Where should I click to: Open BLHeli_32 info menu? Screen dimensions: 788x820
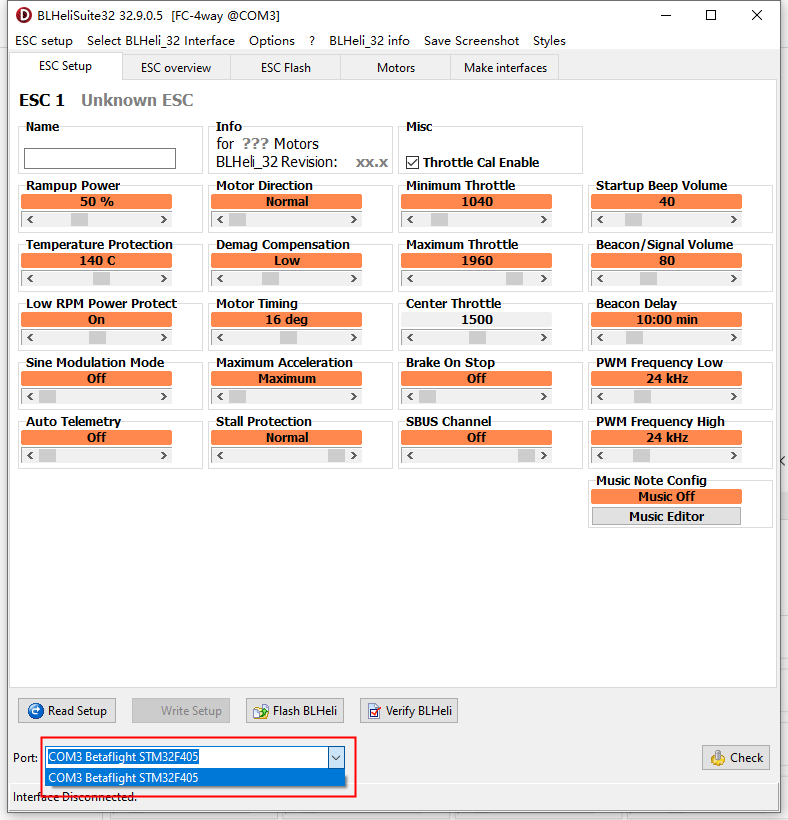click(x=369, y=41)
